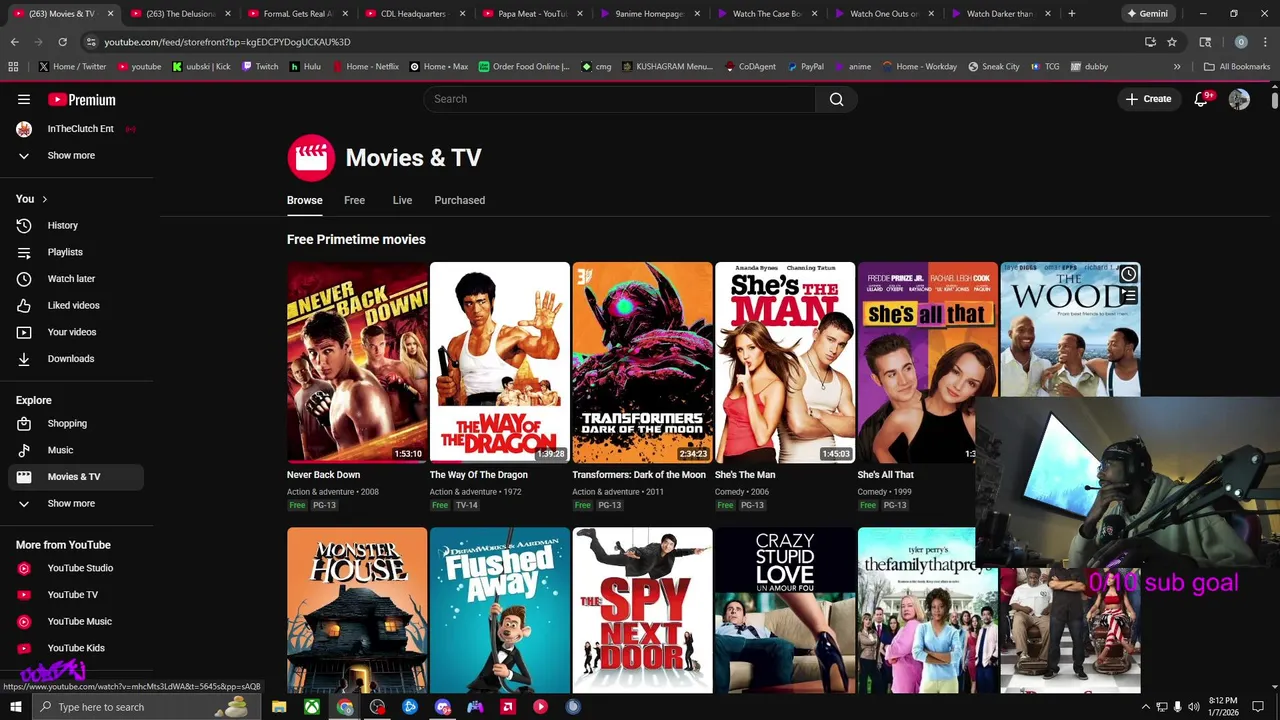Open the notifications bell
Image resolution: width=1280 pixels, height=720 pixels.
click(x=1202, y=99)
